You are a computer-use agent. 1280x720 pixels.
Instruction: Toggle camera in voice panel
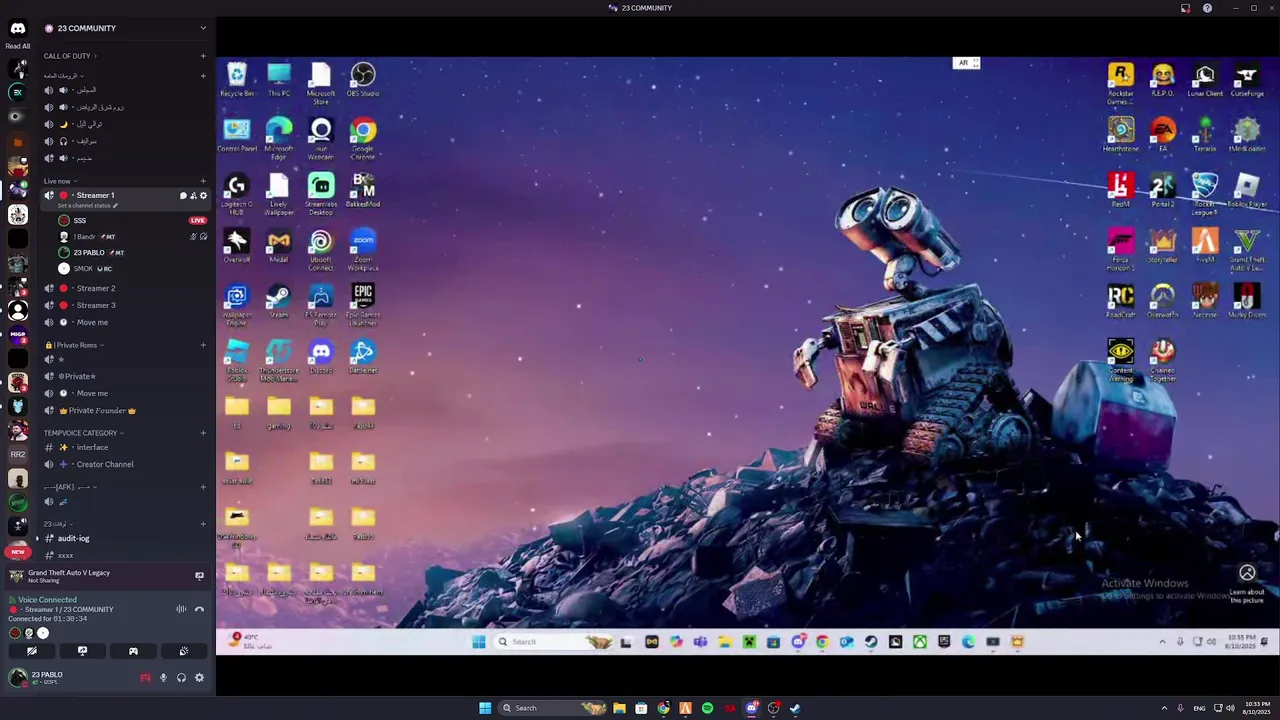[x=32, y=651]
